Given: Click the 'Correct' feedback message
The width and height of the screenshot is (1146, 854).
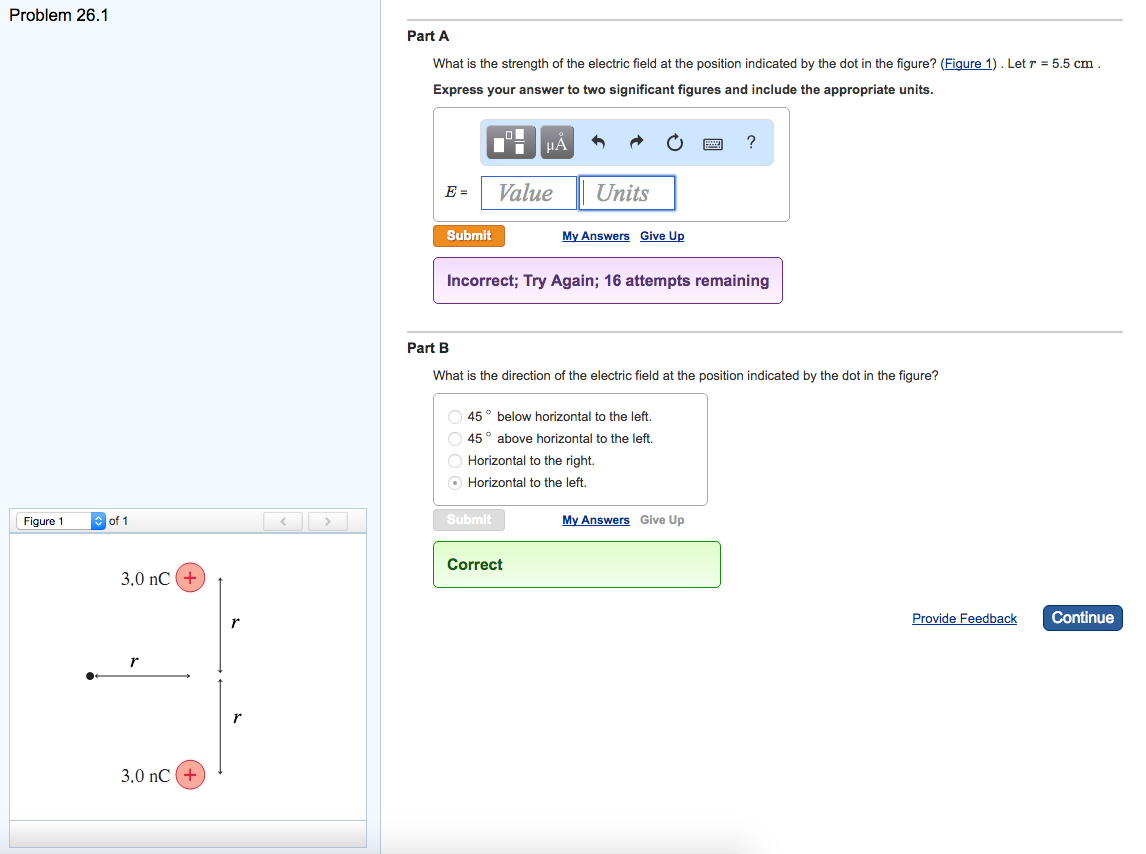Looking at the screenshot, I should point(577,564).
